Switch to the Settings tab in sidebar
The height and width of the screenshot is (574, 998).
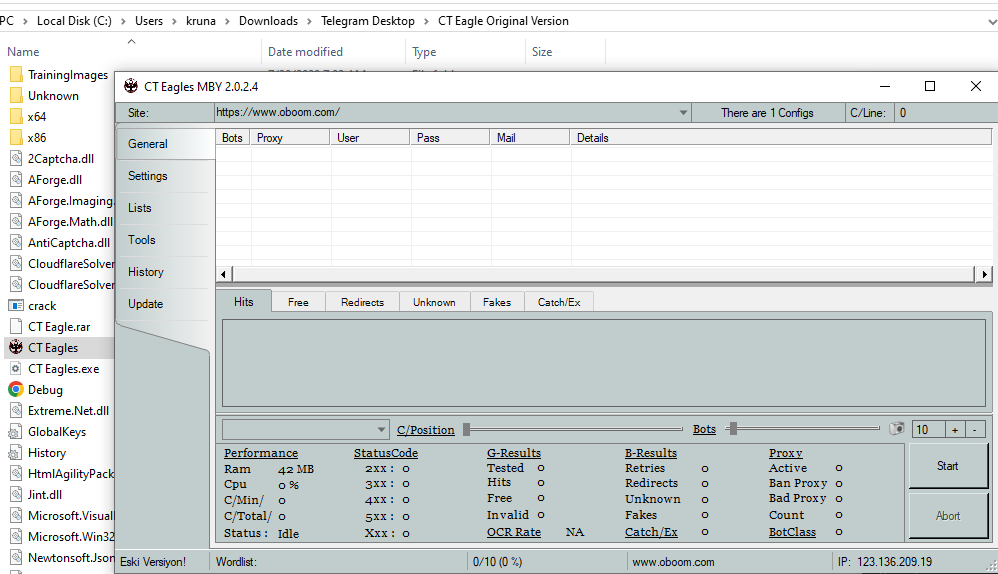[x=148, y=176]
